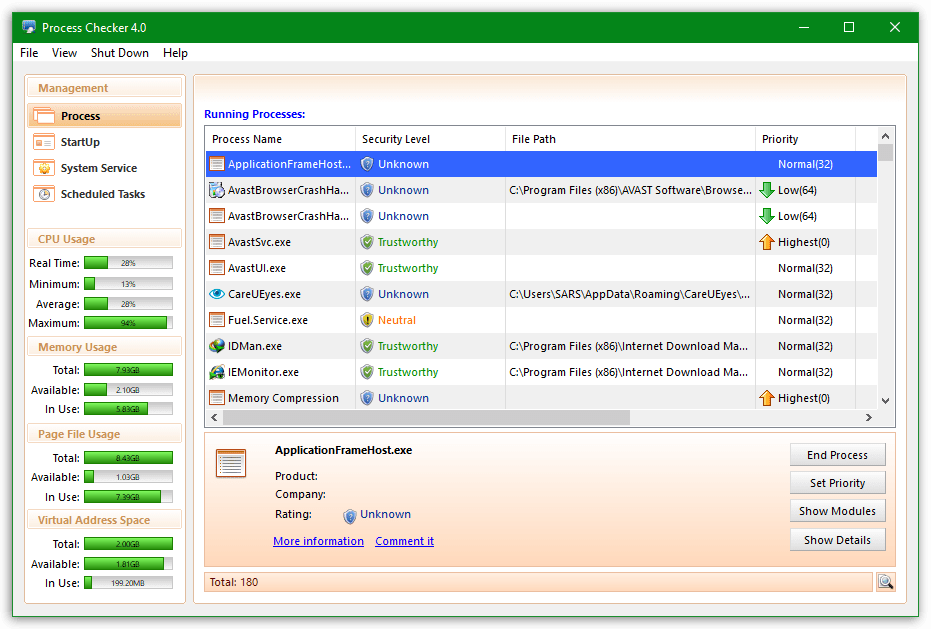Image resolution: width=931 pixels, height=629 pixels.
Task: Click the Set Priority button
Action: pyautogui.click(x=837, y=483)
